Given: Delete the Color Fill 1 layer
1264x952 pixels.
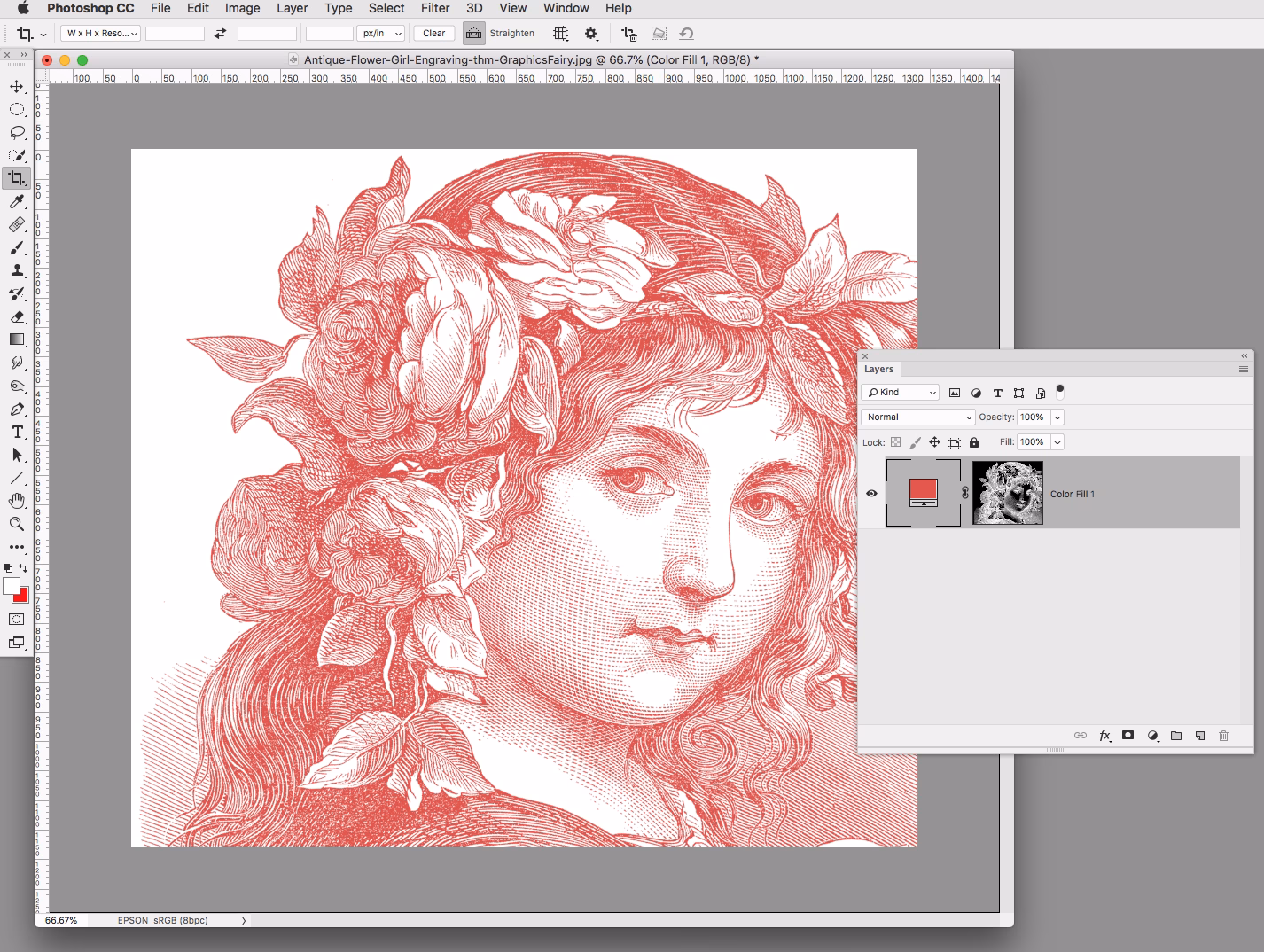Looking at the screenshot, I should click(1224, 736).
